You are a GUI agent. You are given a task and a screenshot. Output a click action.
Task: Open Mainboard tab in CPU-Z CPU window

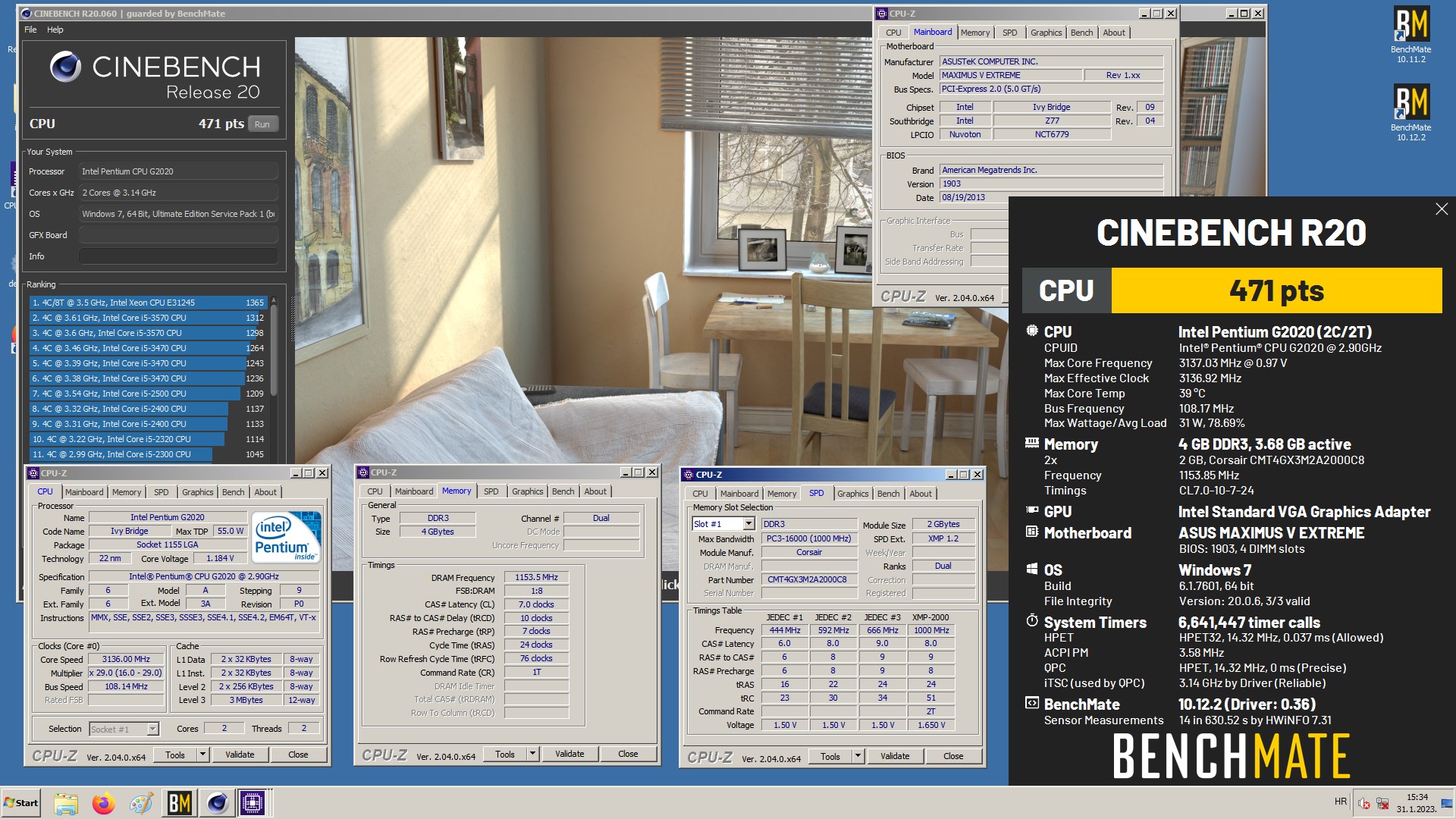(84, 492)
